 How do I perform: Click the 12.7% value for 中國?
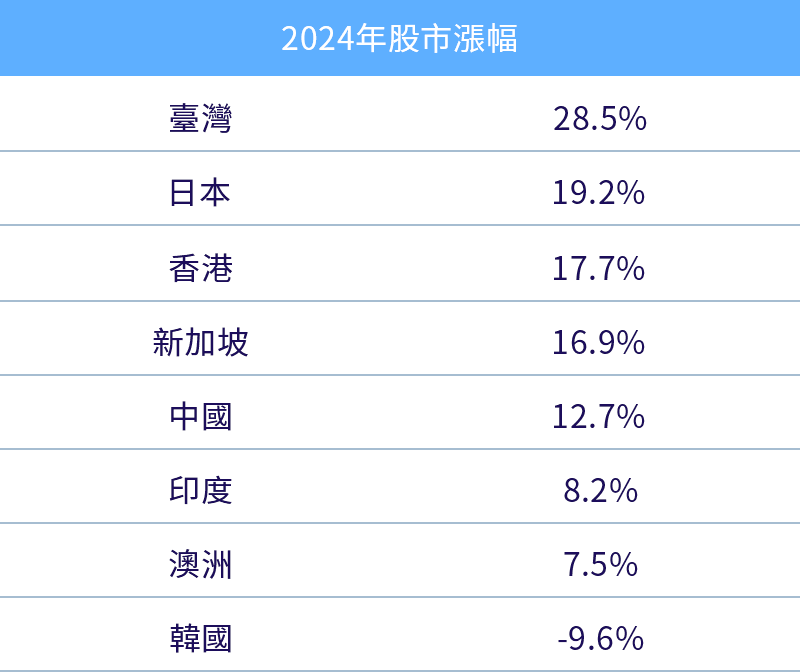tap(599, 416)
